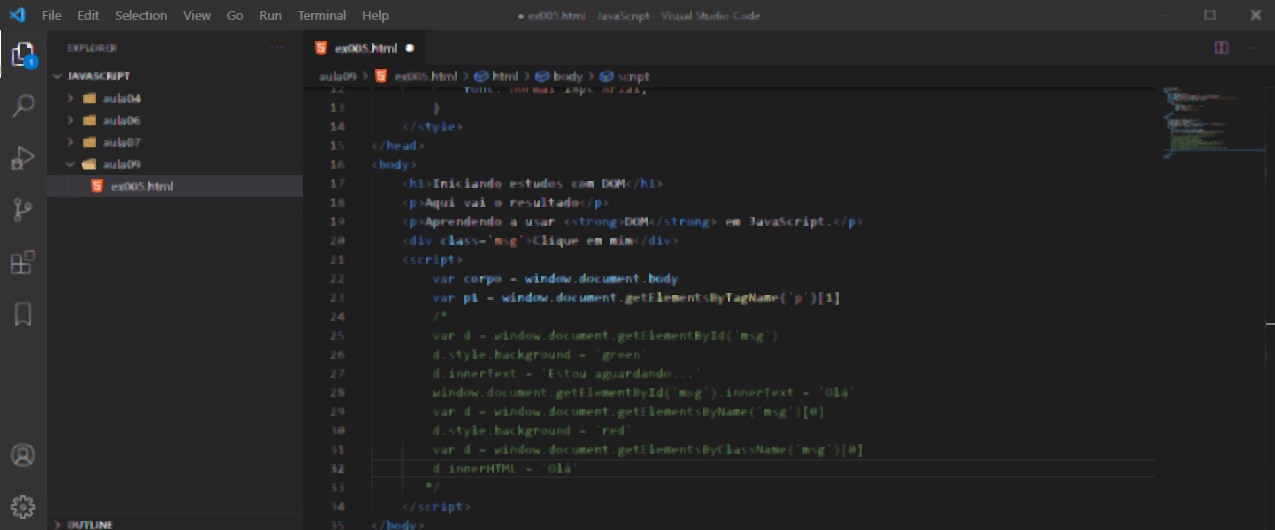Select the ex005.html editor tab
Image resolution: width=1275 pixels, height=530 pixels.
pyautogui.click(x=365, y=48)
